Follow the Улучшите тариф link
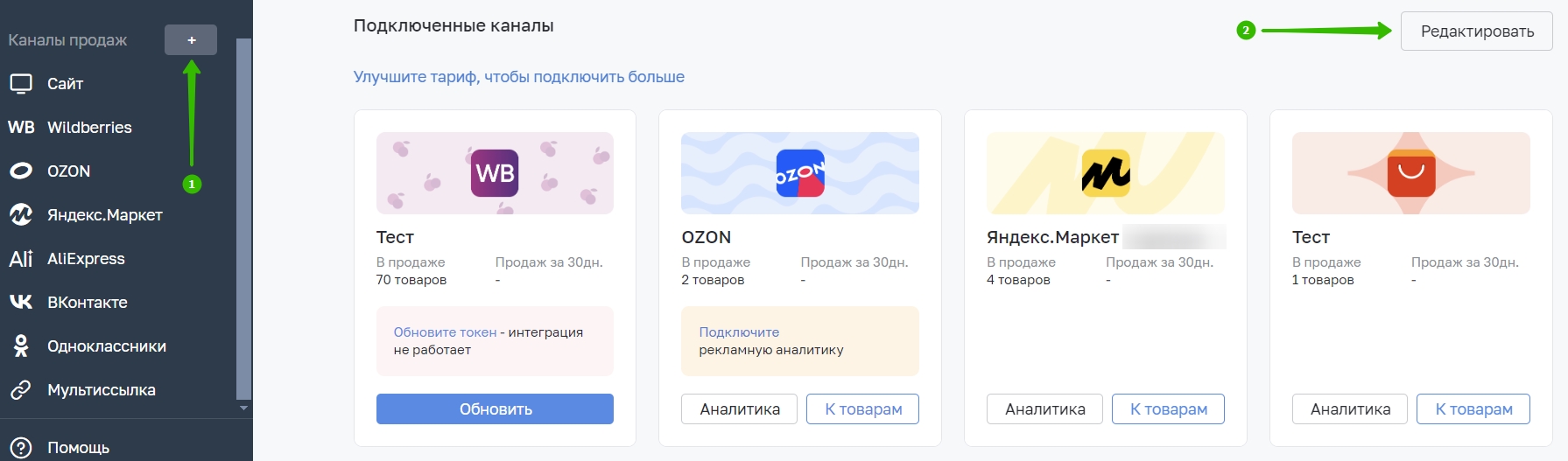 pyautogui.click(x=519, y=77)
